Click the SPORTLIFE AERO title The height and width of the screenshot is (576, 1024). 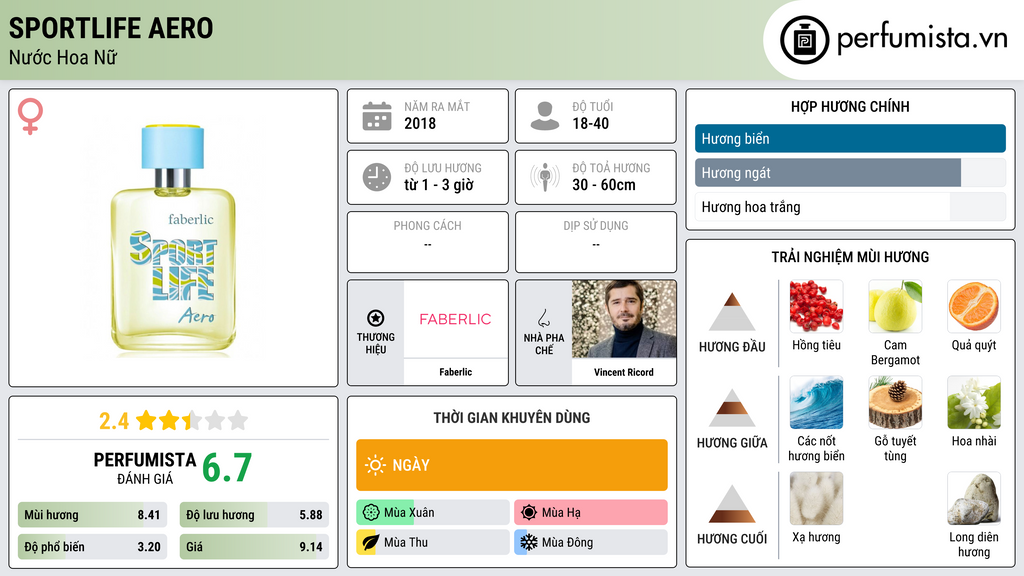(x=111, y=28)
